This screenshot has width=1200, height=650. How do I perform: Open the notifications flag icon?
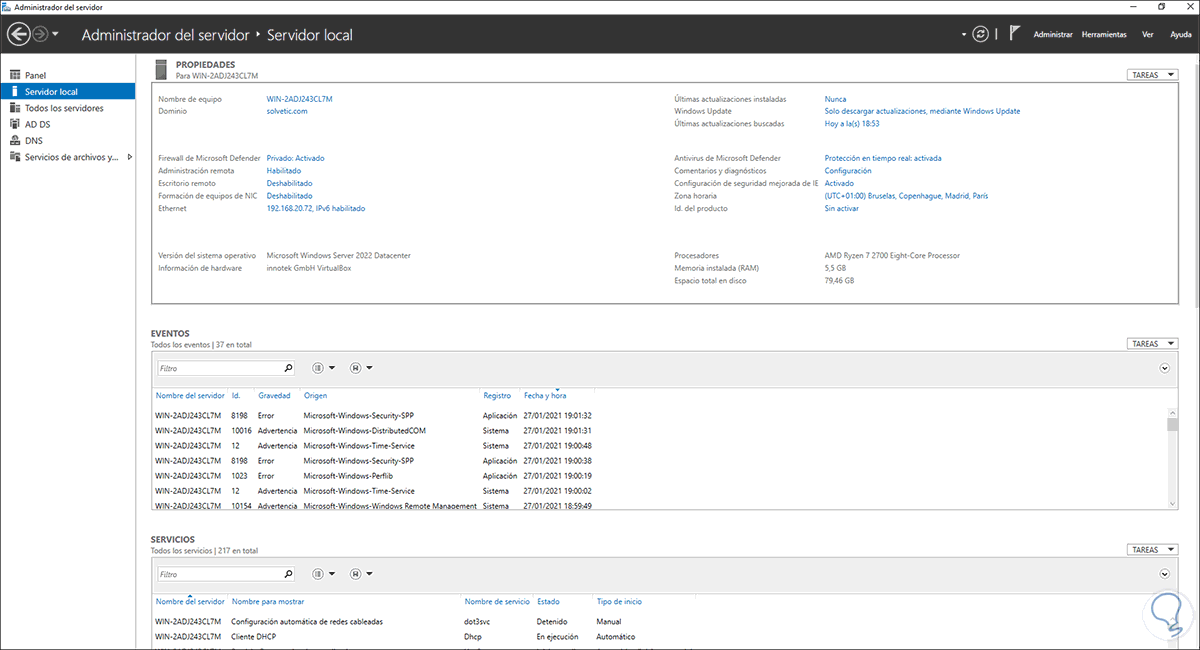pos(1014,33)
